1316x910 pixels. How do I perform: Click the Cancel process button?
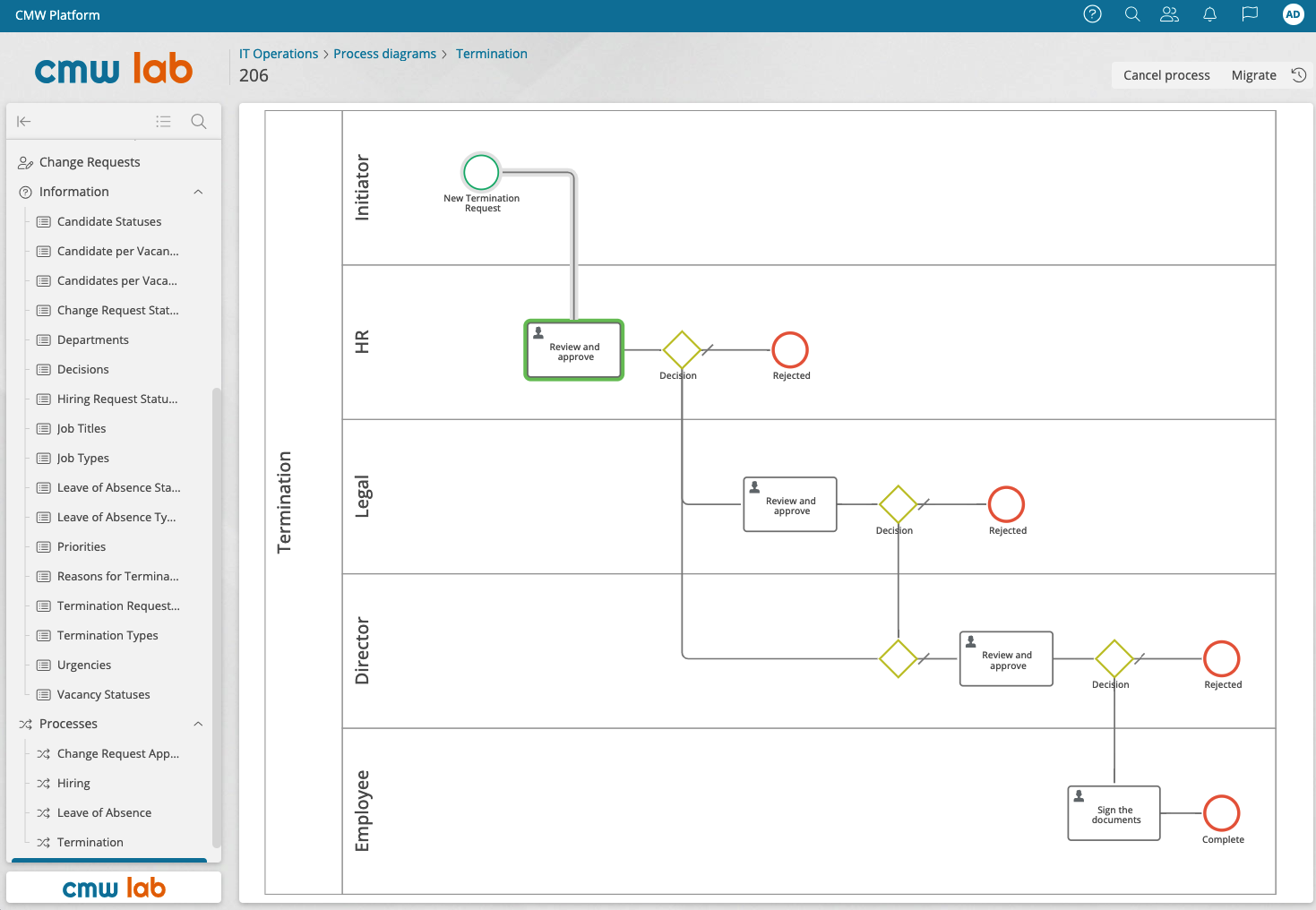pos(1166,75)
